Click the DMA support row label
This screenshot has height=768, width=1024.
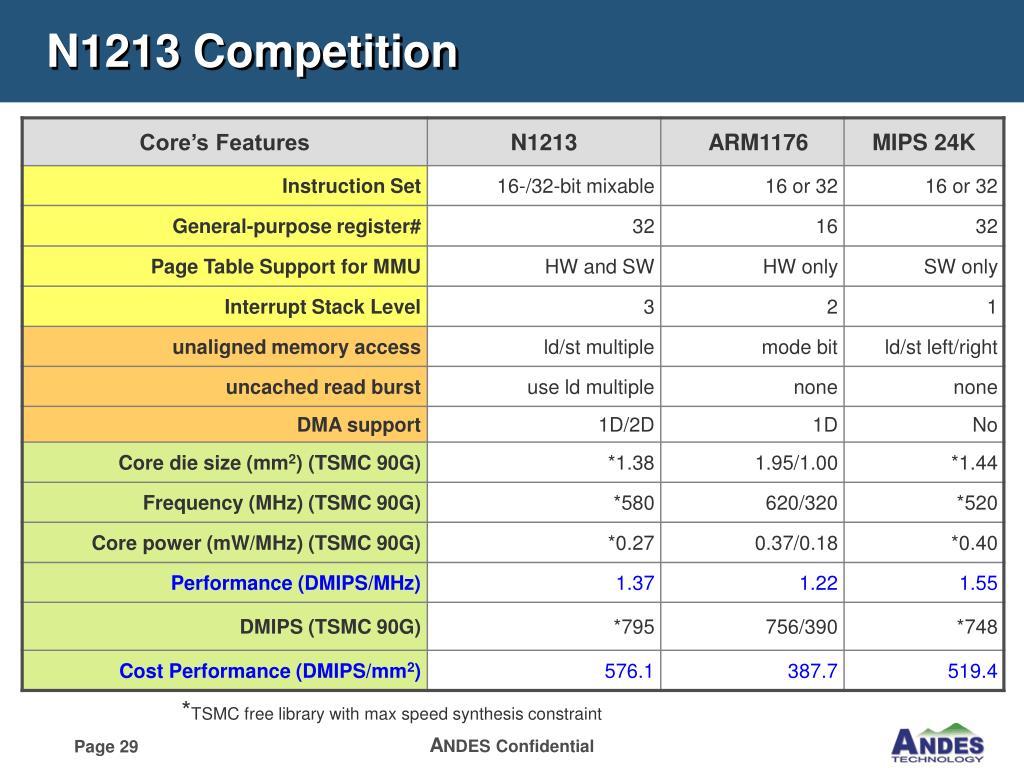point(359,425)
